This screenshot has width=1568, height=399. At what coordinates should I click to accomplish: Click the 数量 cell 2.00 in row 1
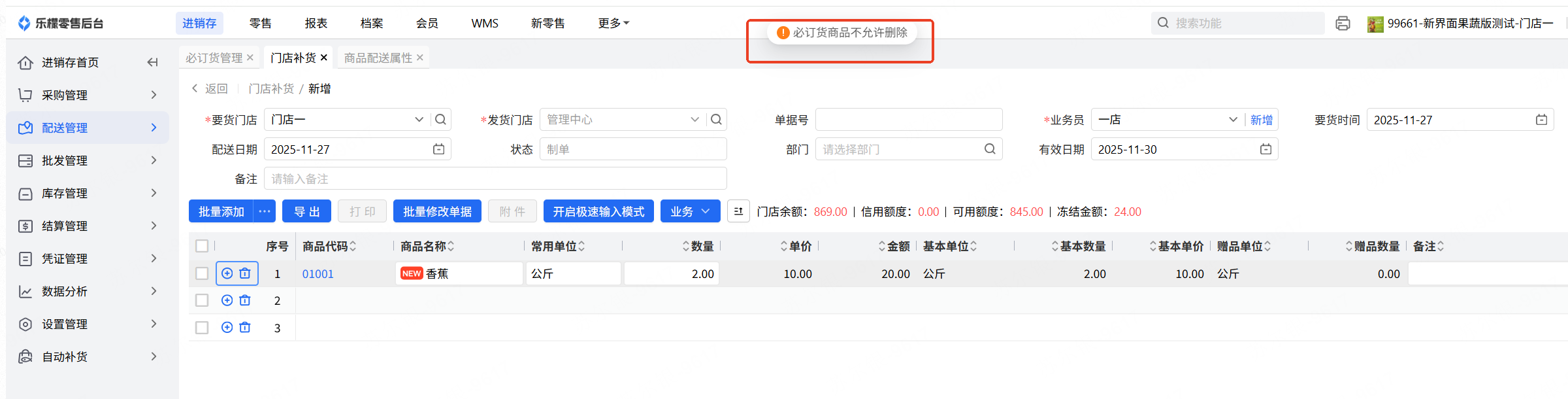tap(672, 273)
